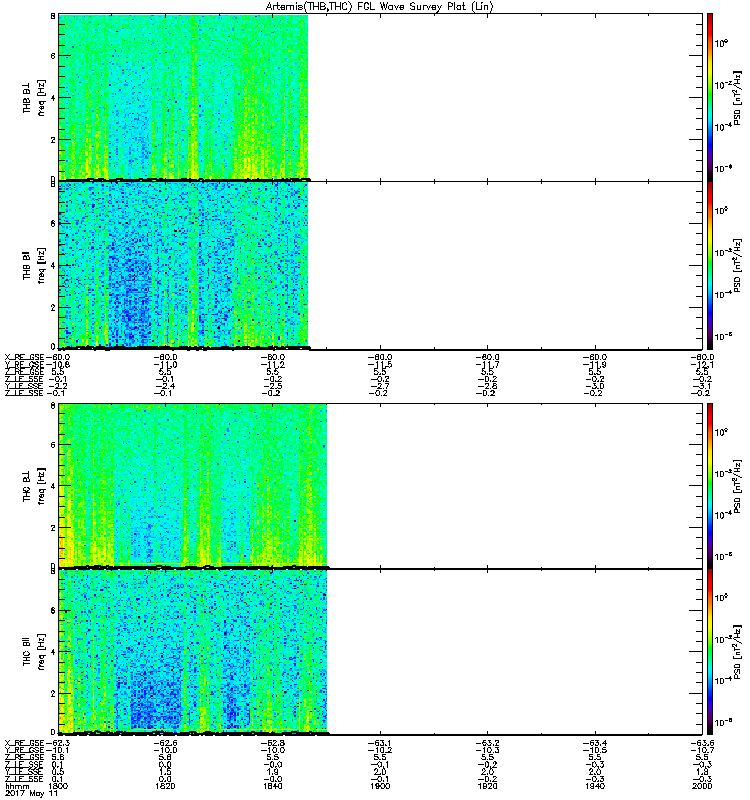Select the THB B⊥ perpendicular axis label

27,97
